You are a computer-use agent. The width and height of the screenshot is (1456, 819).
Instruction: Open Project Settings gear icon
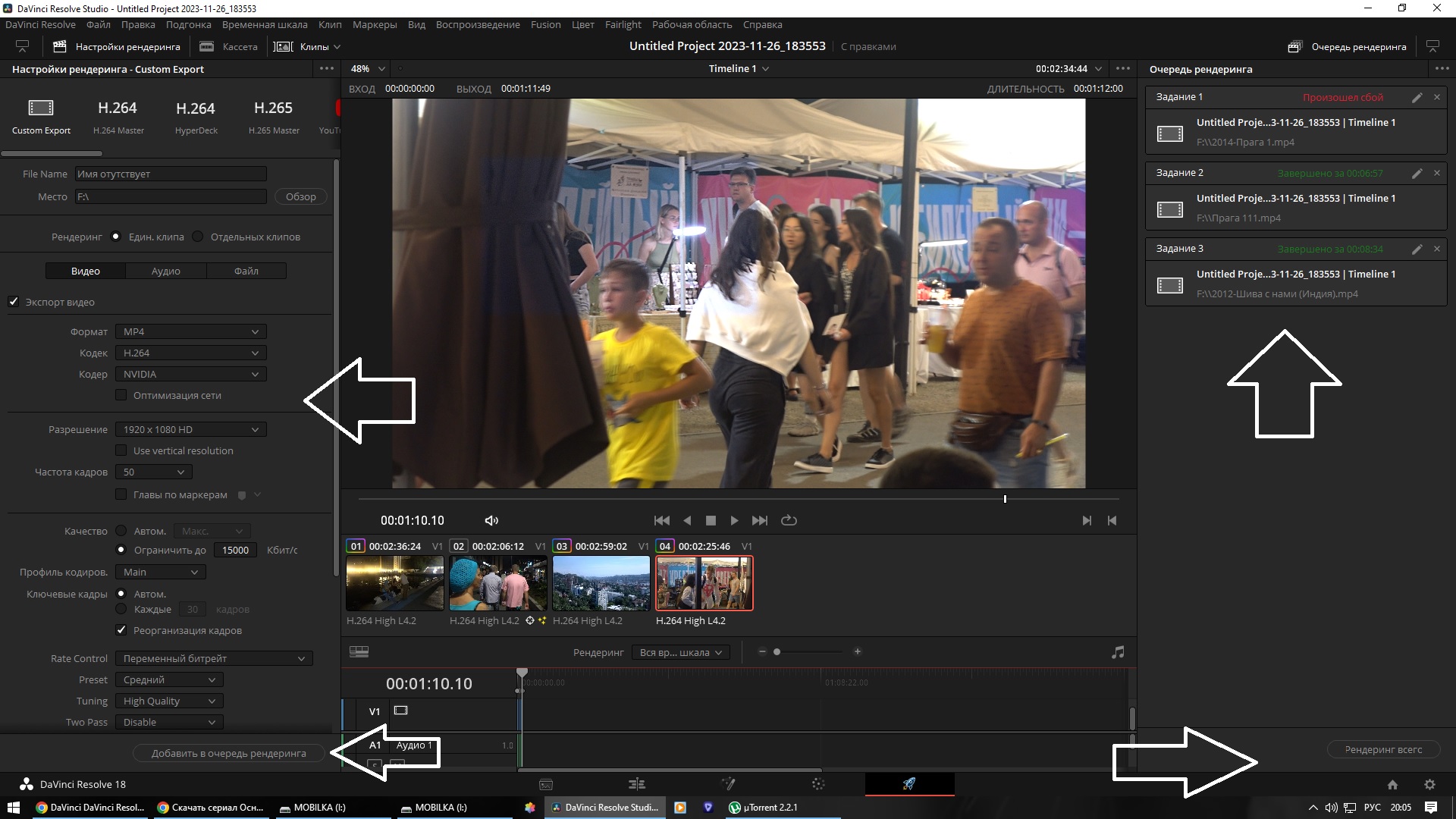pyautogui.click(x=1429, y=785)
